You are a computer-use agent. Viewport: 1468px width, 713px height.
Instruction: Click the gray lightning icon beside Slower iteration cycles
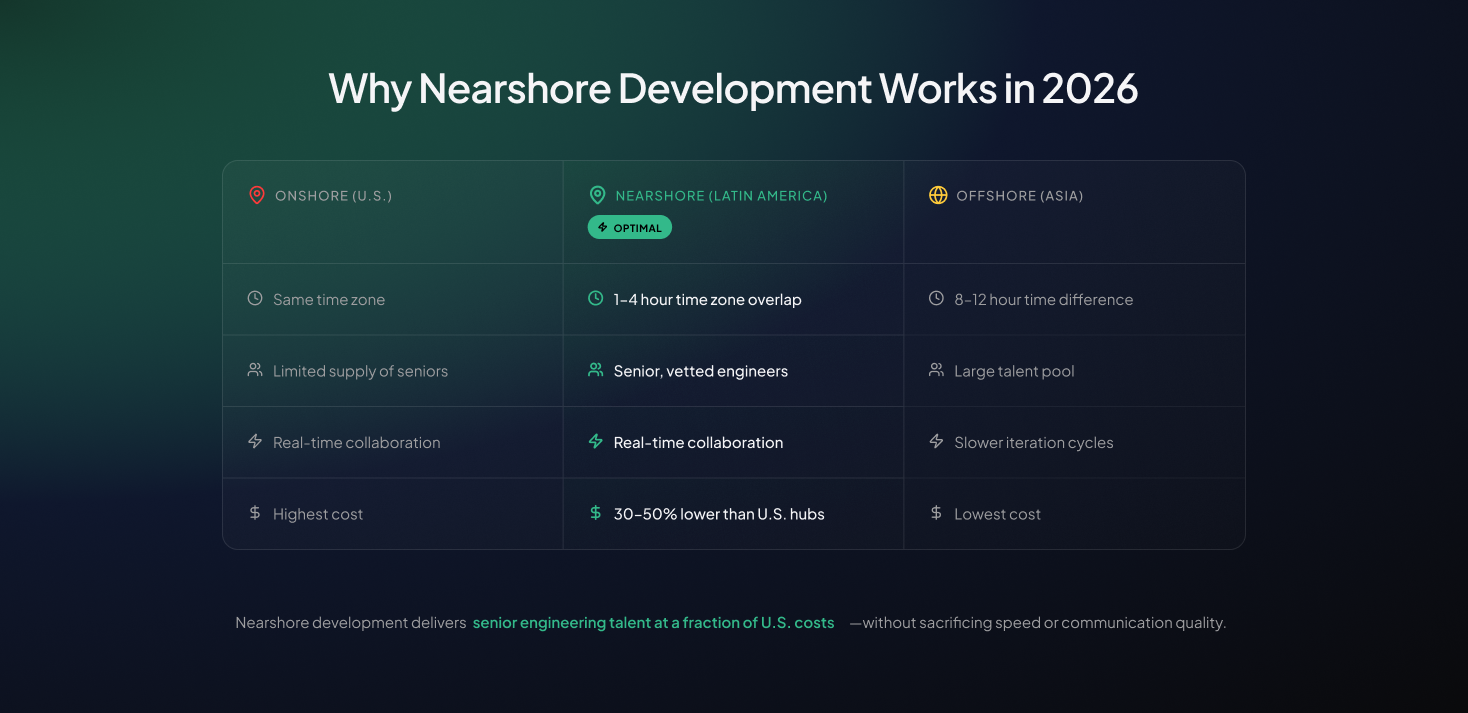937,440
